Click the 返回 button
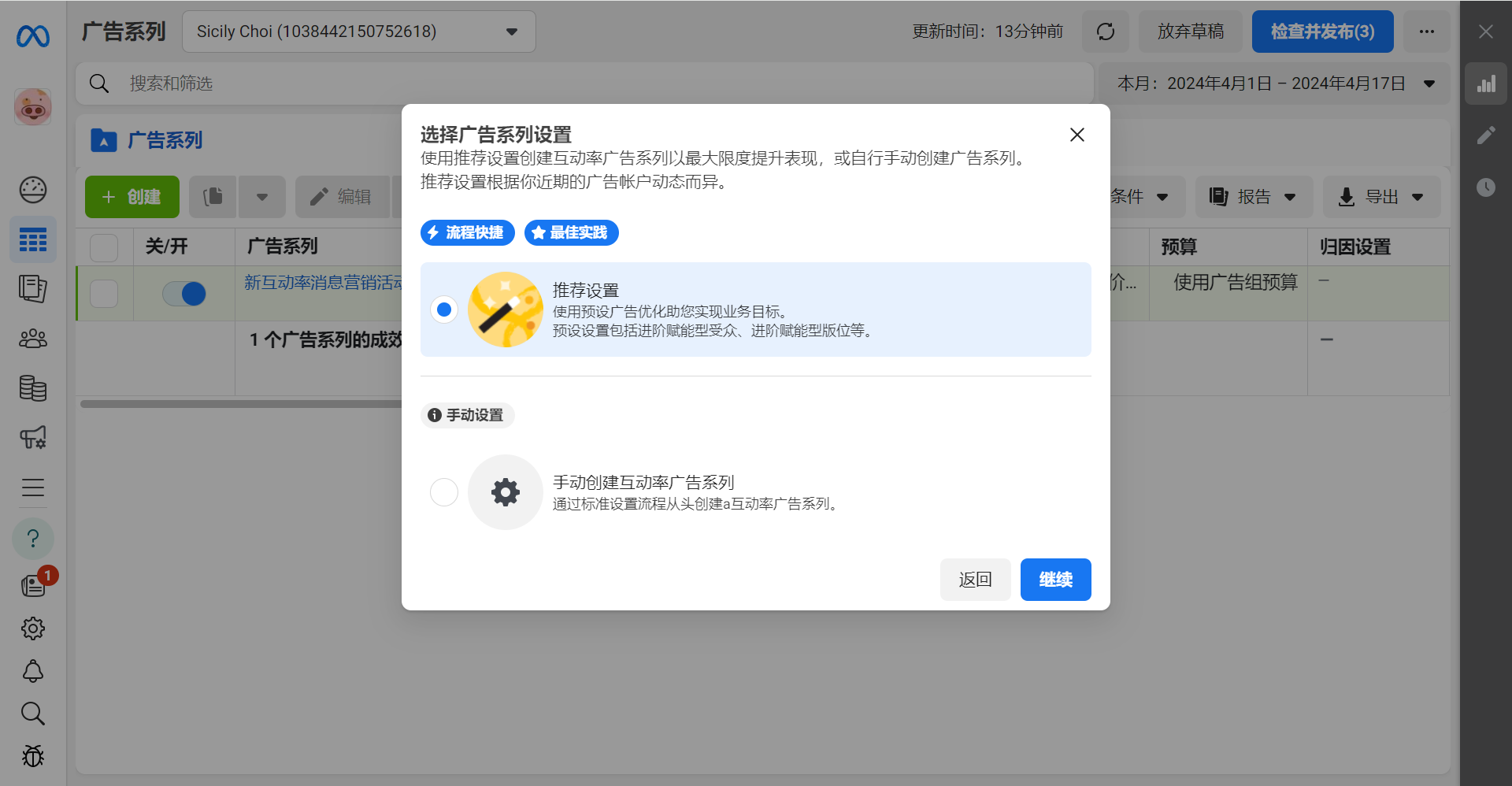The width and height of the screenshot is (1512, 786). (x=975, y=580)
